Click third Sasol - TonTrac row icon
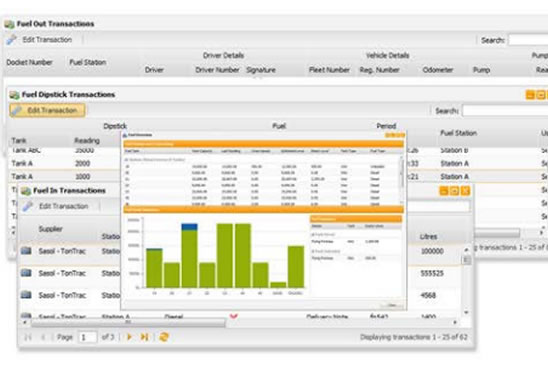Image resolution: width=548 pixels, height=365 pixels. [26, 295]
